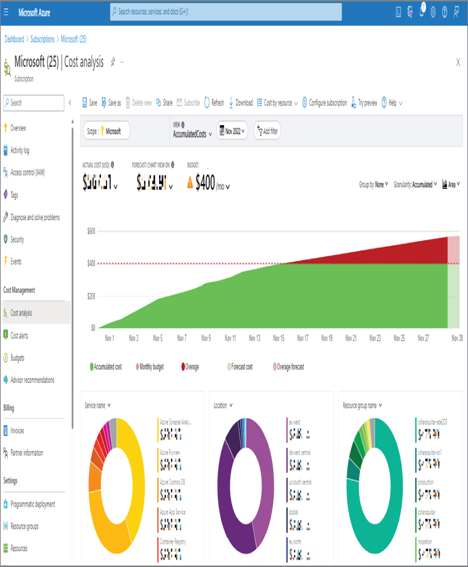Toggle the Accumulated cost legend item
Screen dimensions: 468x567
[106, 367]
